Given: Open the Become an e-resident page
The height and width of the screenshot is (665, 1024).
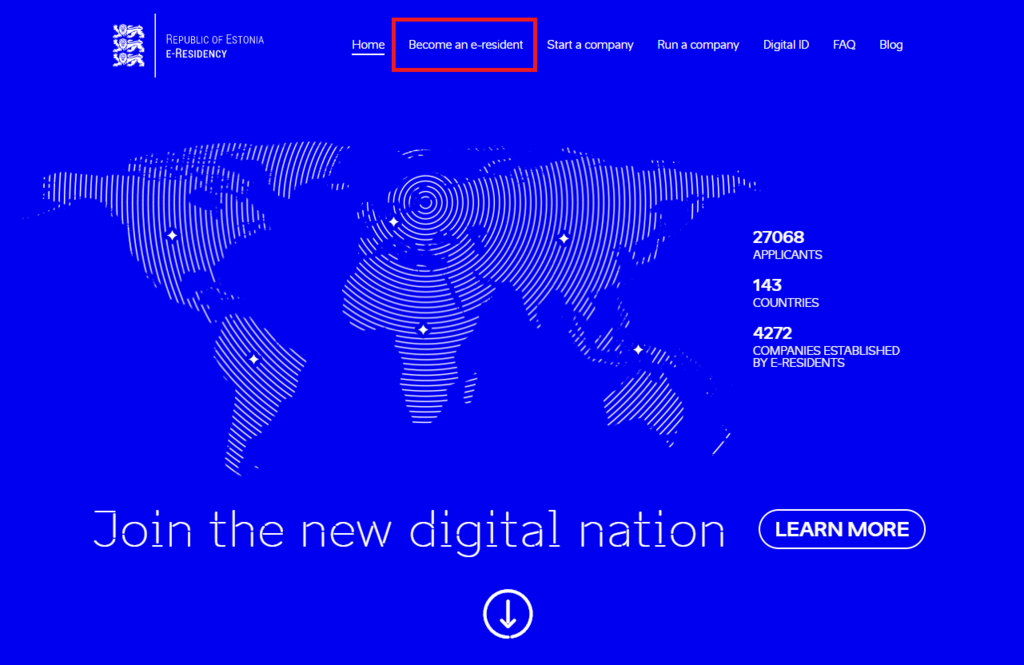Looking at the screenshot, I should click(466, 45).
